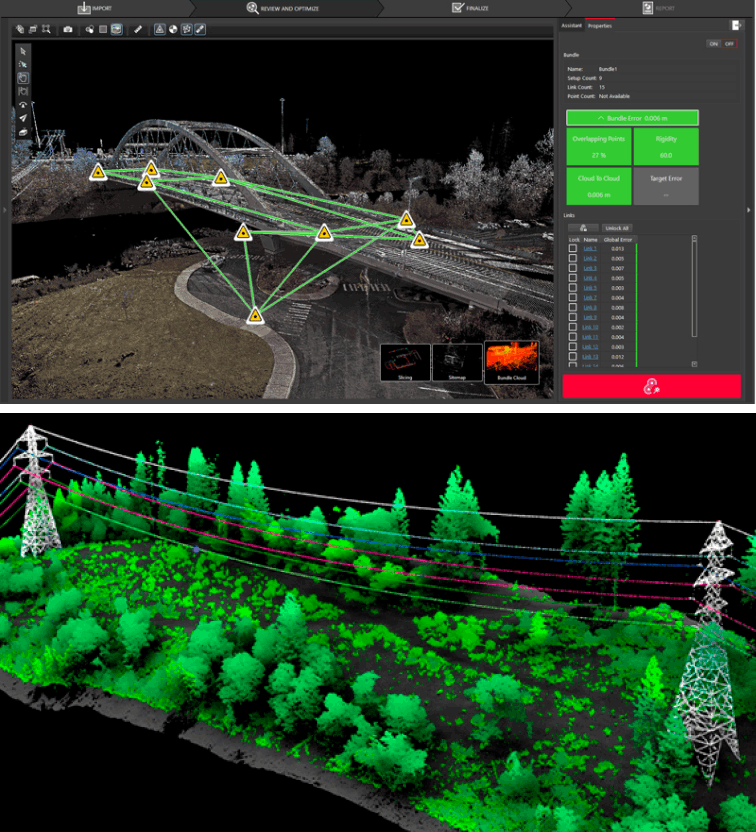756x832 pixels.
Task: Click the bounding box zoom-extents icon
Action: 46,29
